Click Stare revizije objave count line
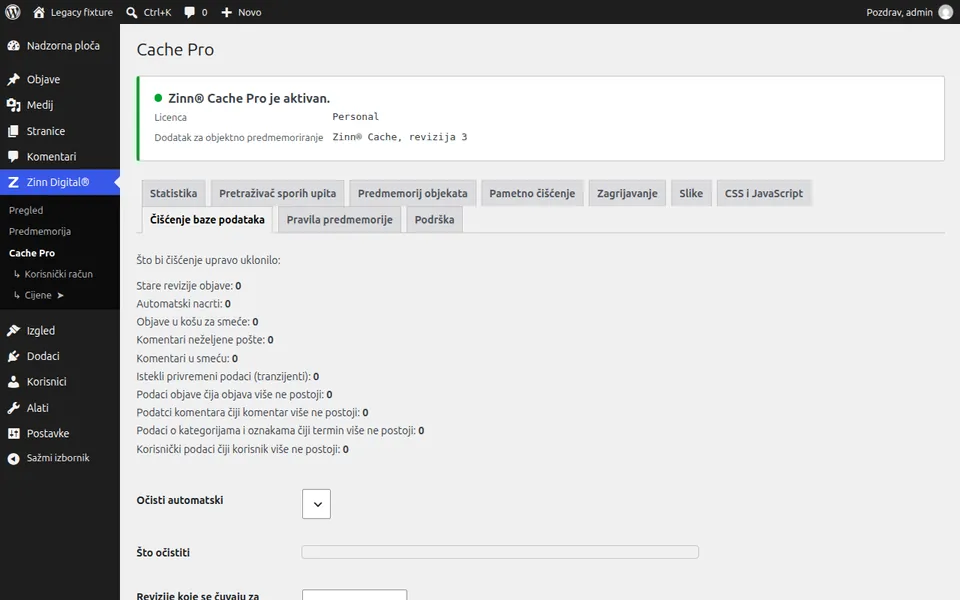 point(189,286)
